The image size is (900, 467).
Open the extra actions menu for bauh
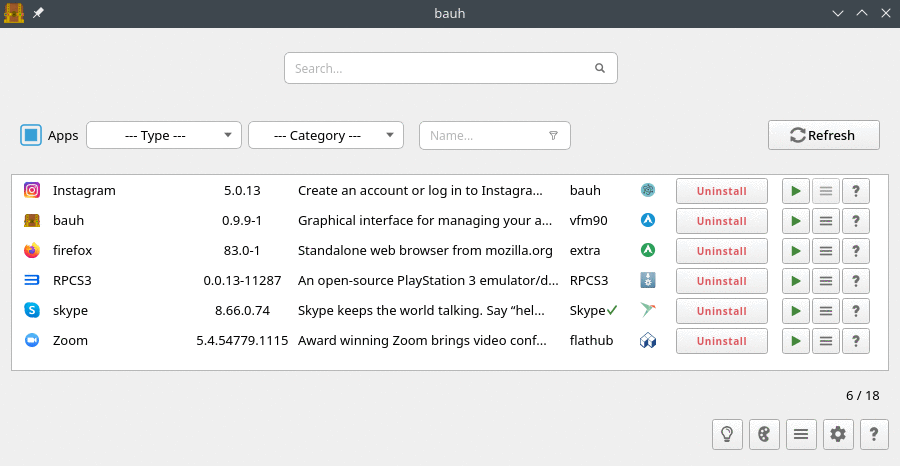click(825, 221)
